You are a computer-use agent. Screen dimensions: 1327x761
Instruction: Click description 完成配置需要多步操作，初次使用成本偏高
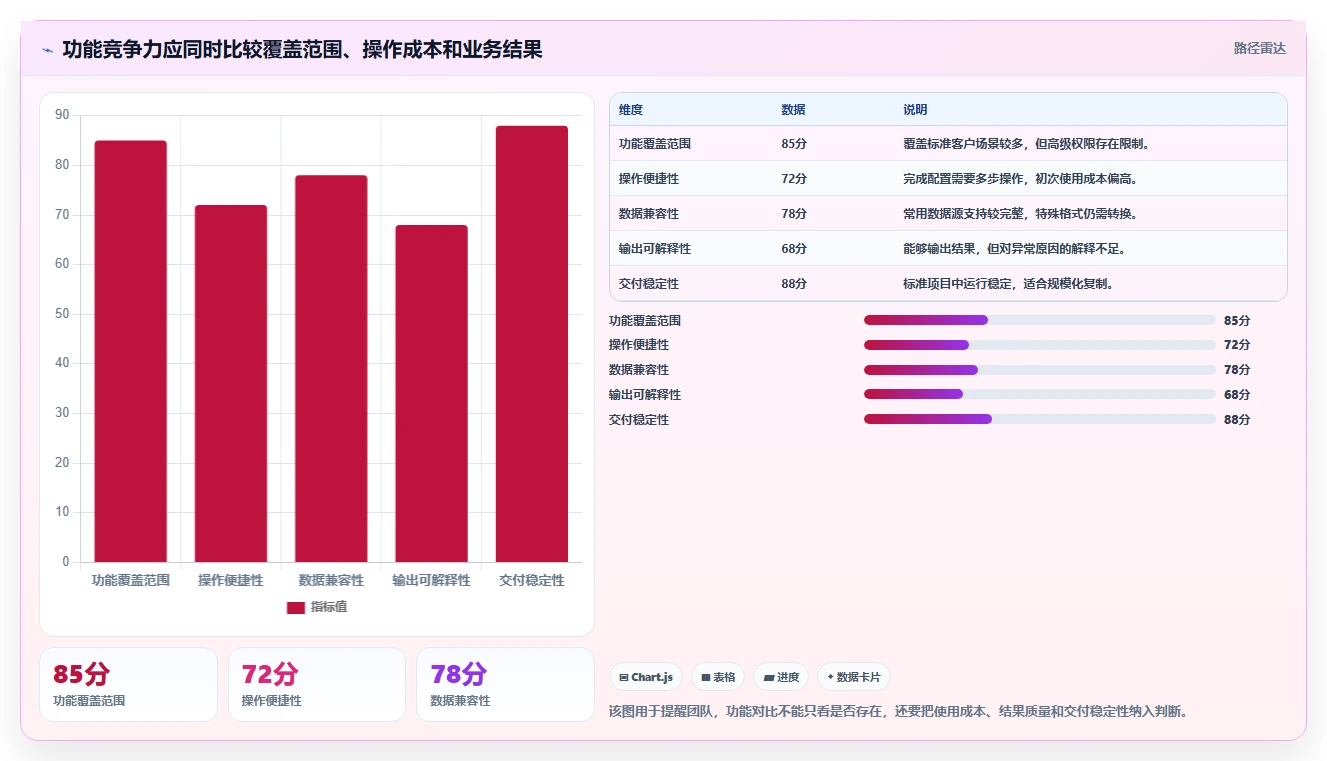(1021, 179)
